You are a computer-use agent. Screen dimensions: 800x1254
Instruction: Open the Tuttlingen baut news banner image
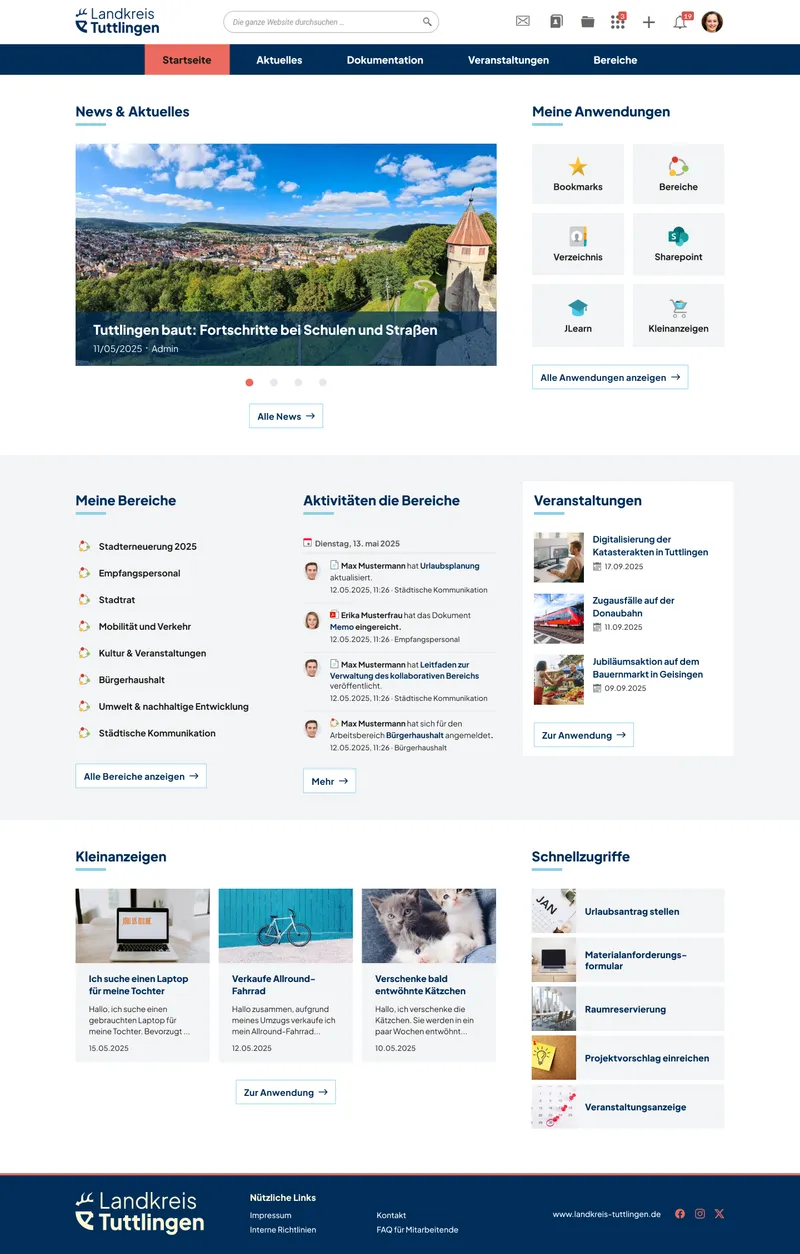tap(286, 255)
